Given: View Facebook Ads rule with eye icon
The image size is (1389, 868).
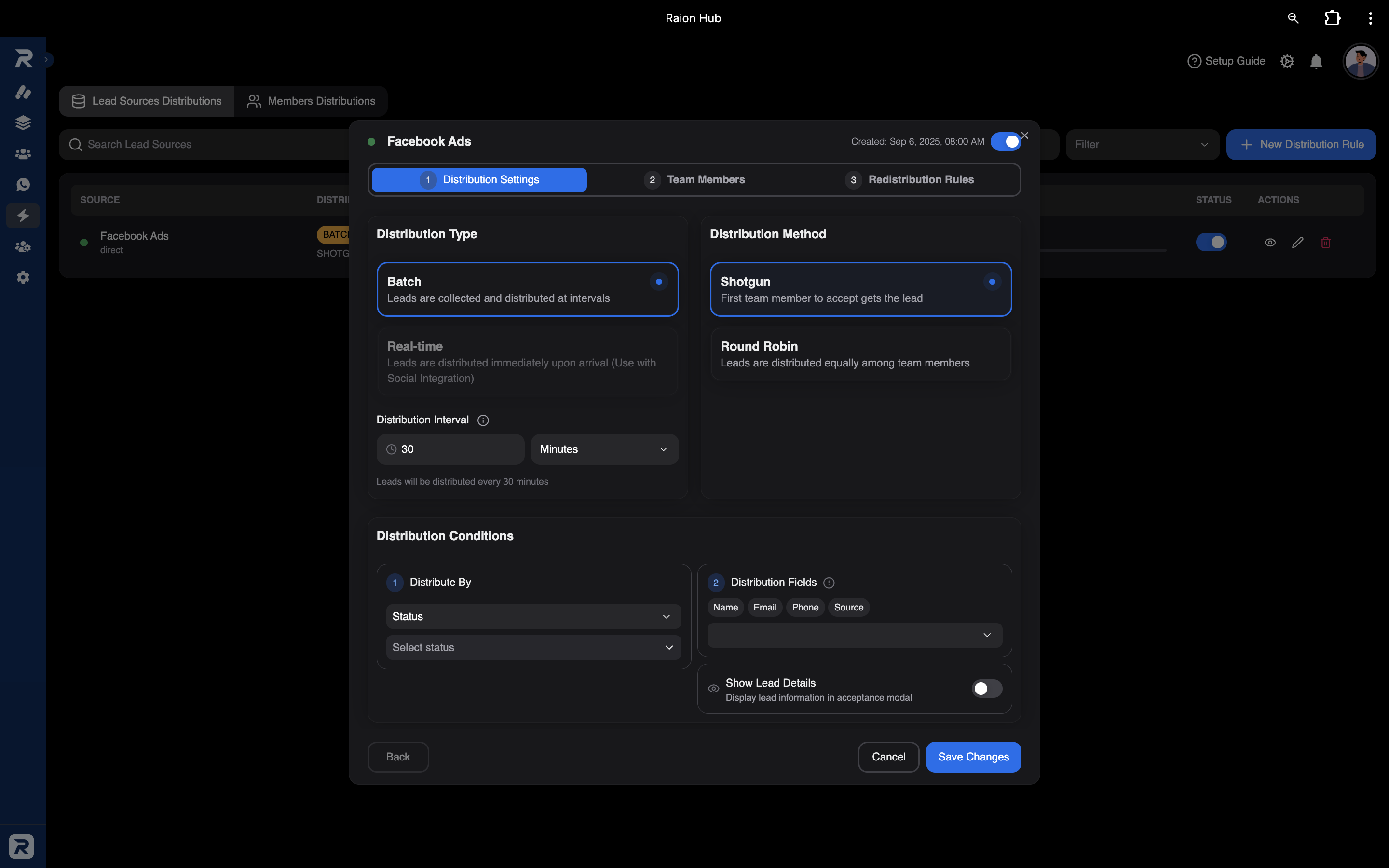Looking at the screenshot, I should click(x=1270, y=242).
